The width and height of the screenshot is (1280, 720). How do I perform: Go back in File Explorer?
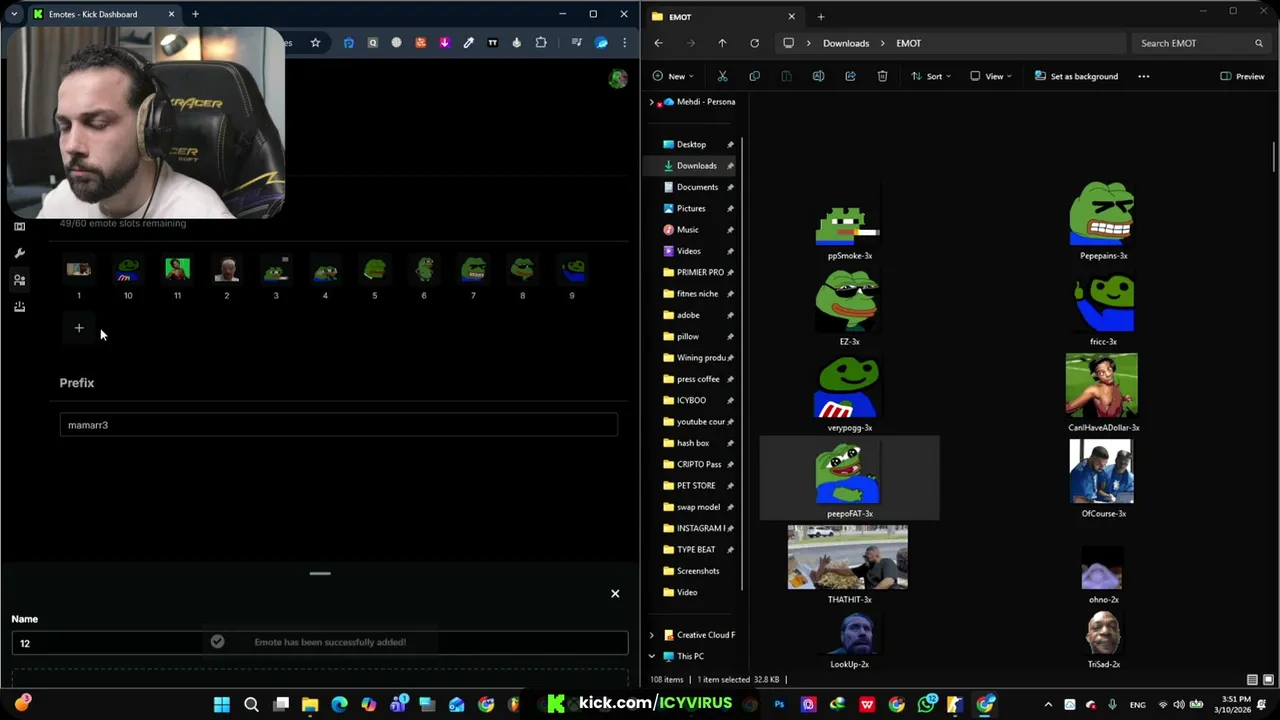[x=658, y=43]
